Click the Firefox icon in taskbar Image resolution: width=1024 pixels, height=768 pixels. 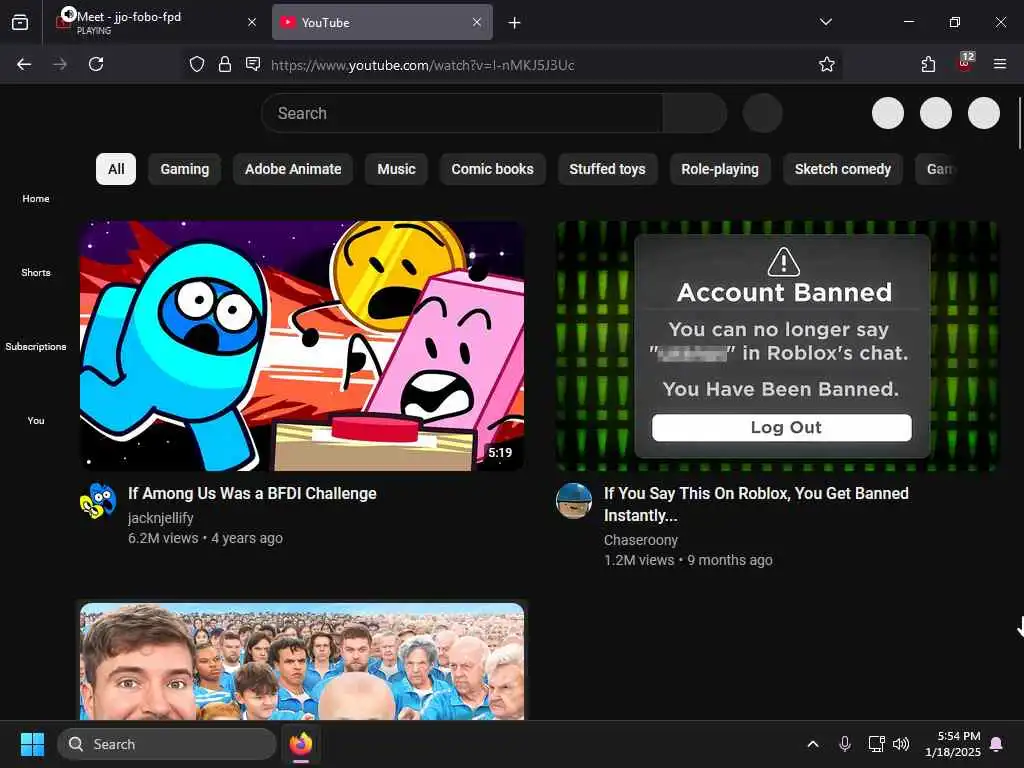pos(301,744)
